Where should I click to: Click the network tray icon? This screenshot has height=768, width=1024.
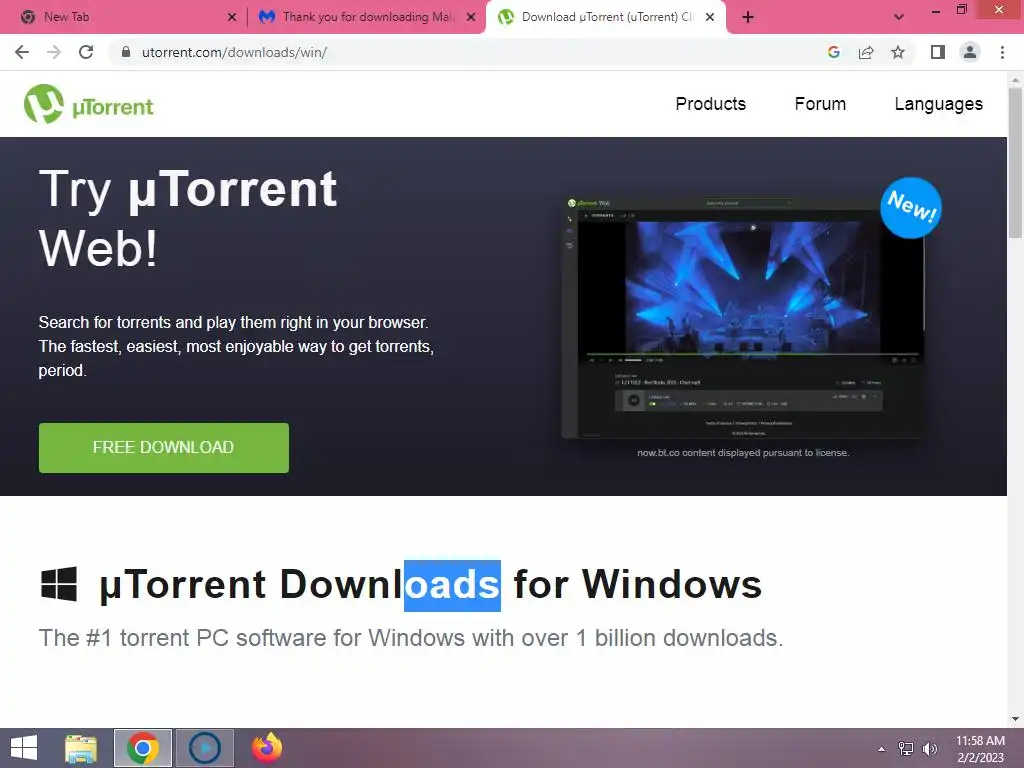coord(906,749)
